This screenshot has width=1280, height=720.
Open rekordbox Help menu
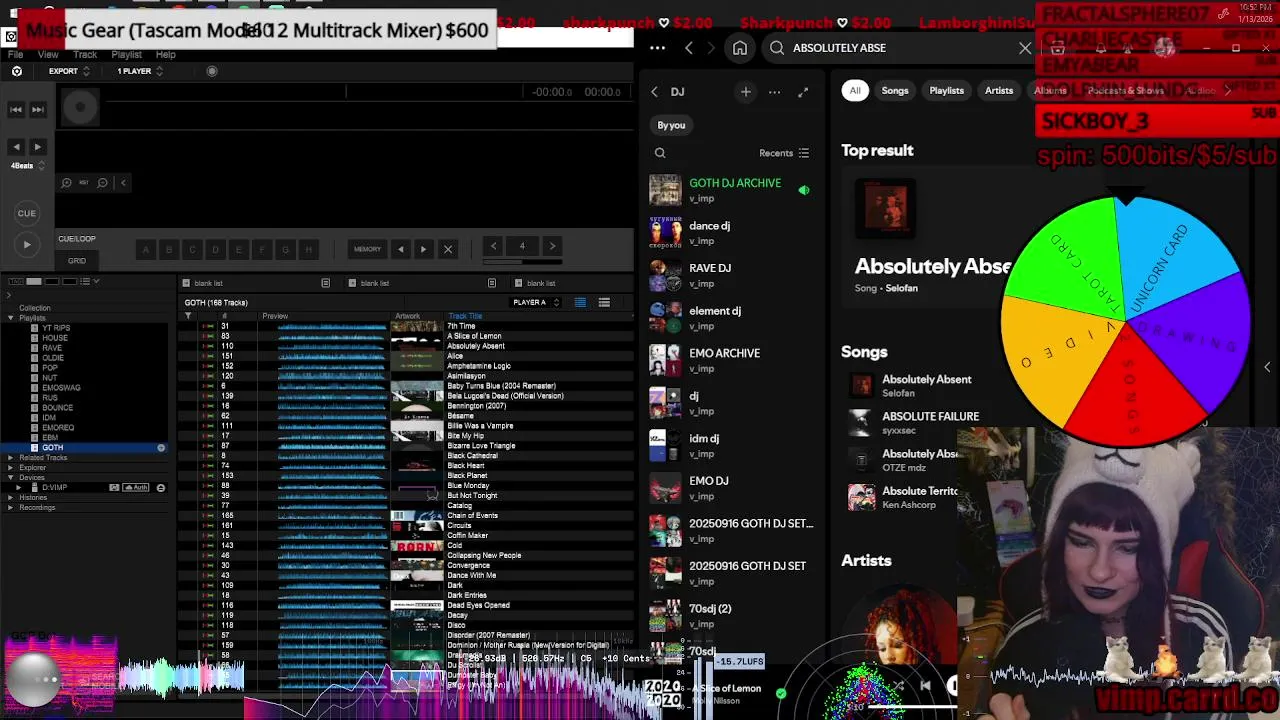tap(166, 54)
